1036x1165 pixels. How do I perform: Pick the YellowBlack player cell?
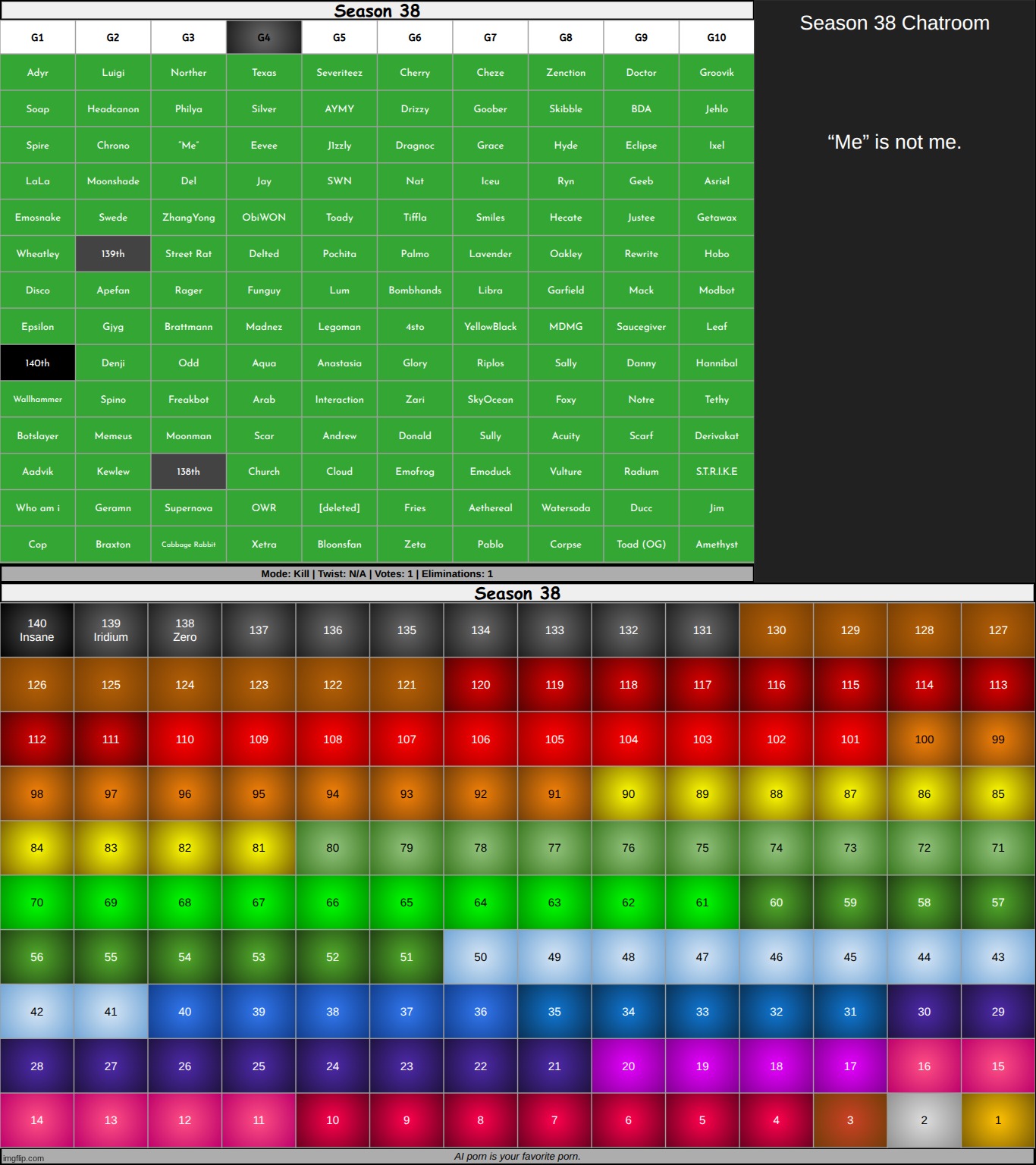tap(490, 327)
